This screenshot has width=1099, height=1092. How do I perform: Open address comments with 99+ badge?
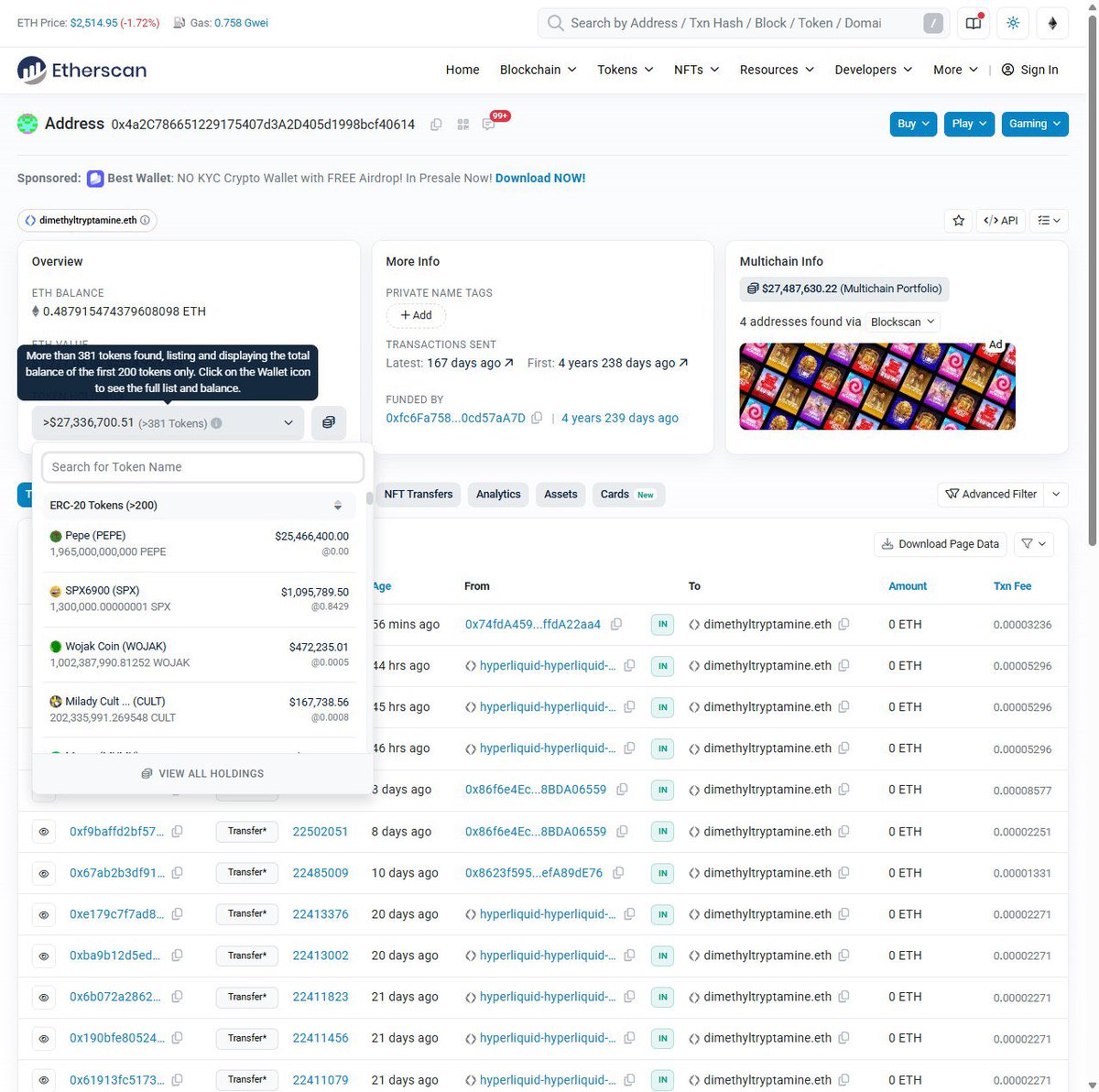pos(489,124)
